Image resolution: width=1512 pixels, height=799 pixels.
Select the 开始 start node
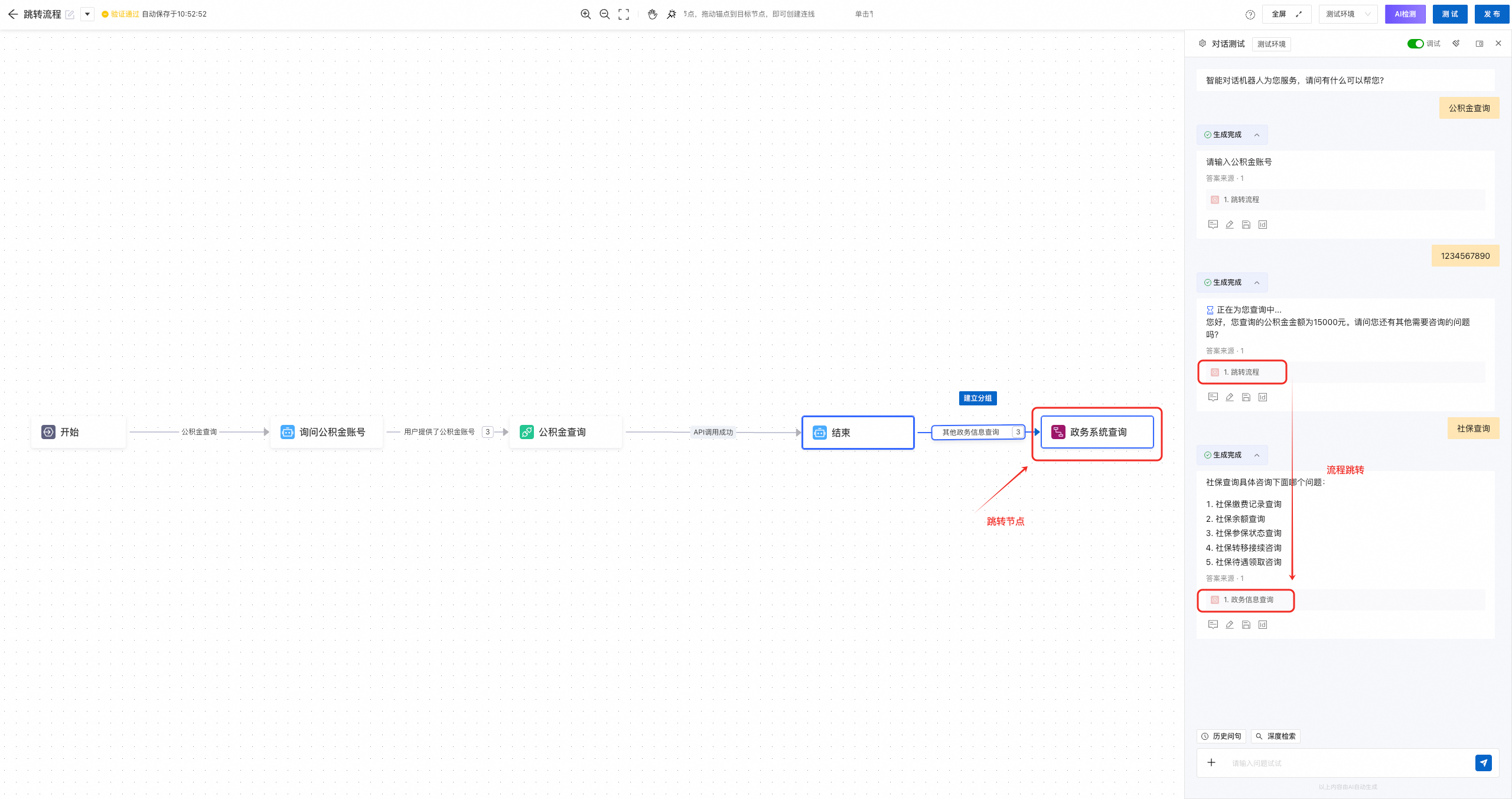(79, 432)
